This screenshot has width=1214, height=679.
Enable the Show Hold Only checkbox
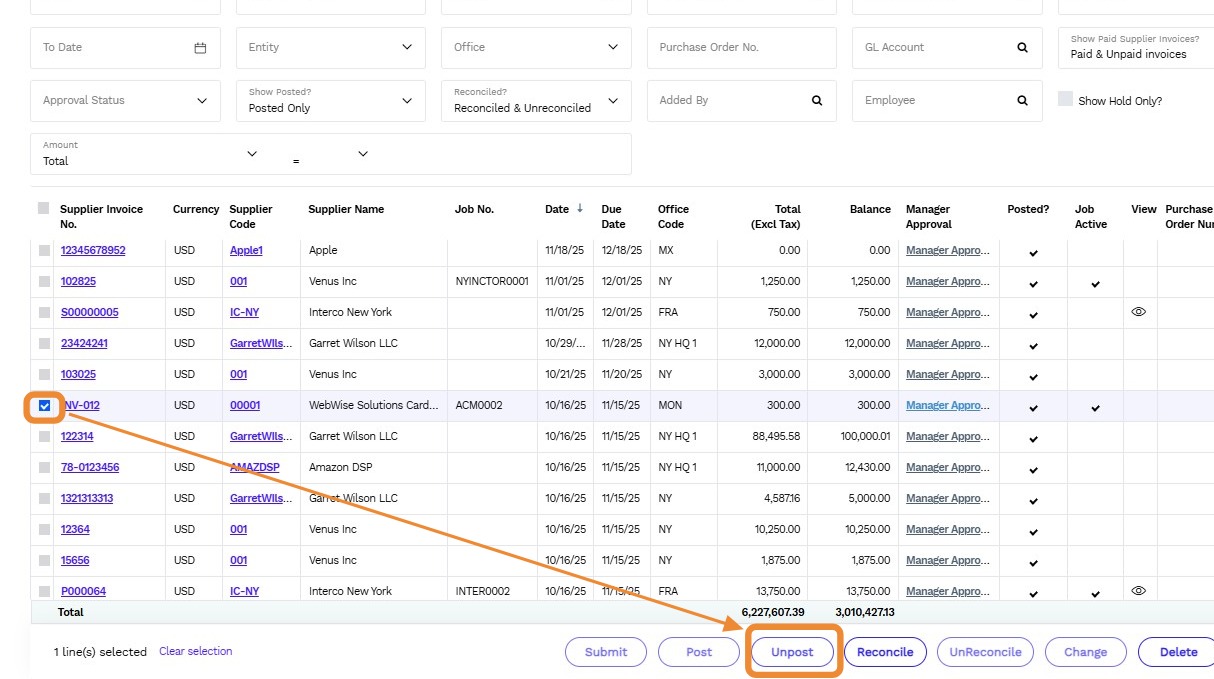1066,100
